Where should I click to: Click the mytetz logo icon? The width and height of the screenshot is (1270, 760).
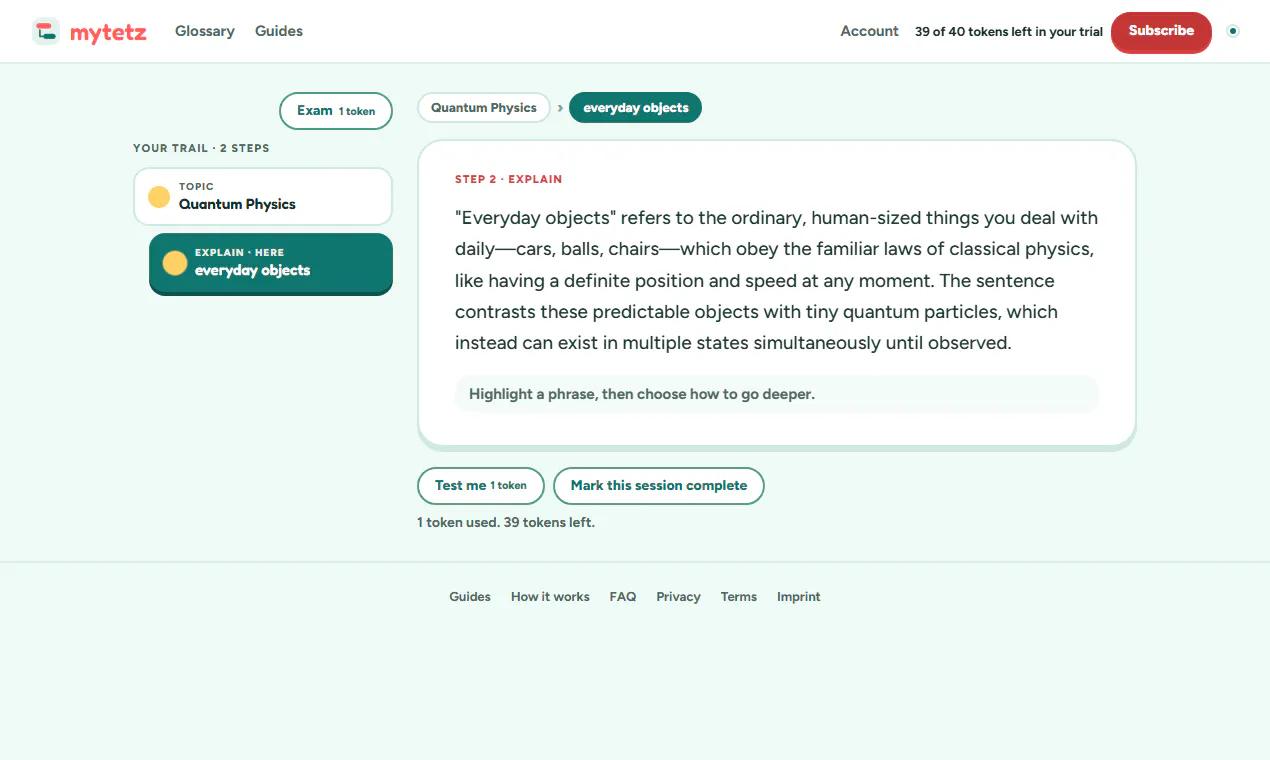[46, 32]
